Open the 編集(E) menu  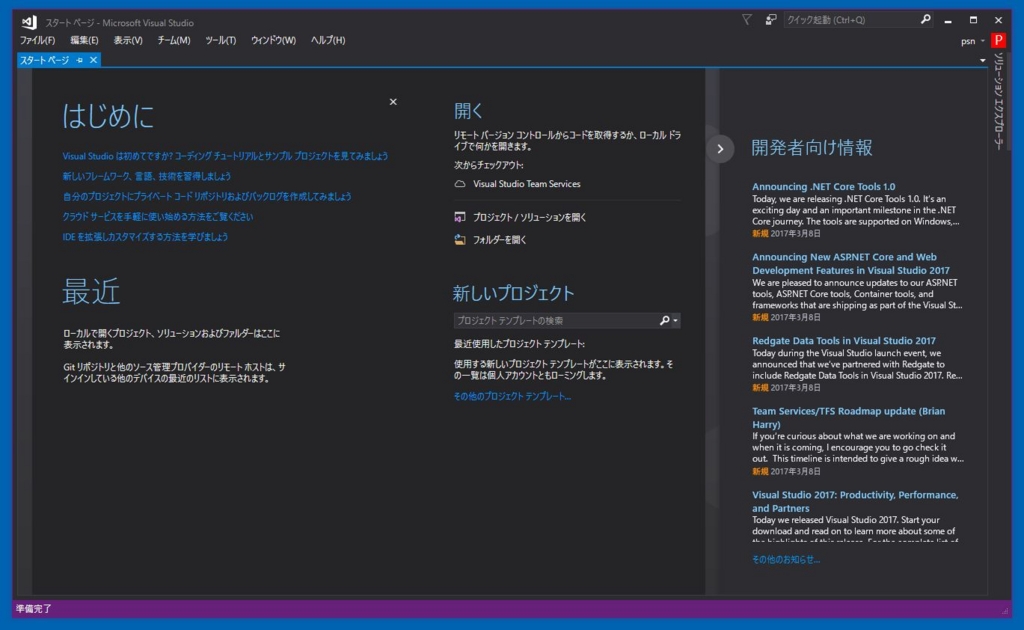tap(84, 40)
